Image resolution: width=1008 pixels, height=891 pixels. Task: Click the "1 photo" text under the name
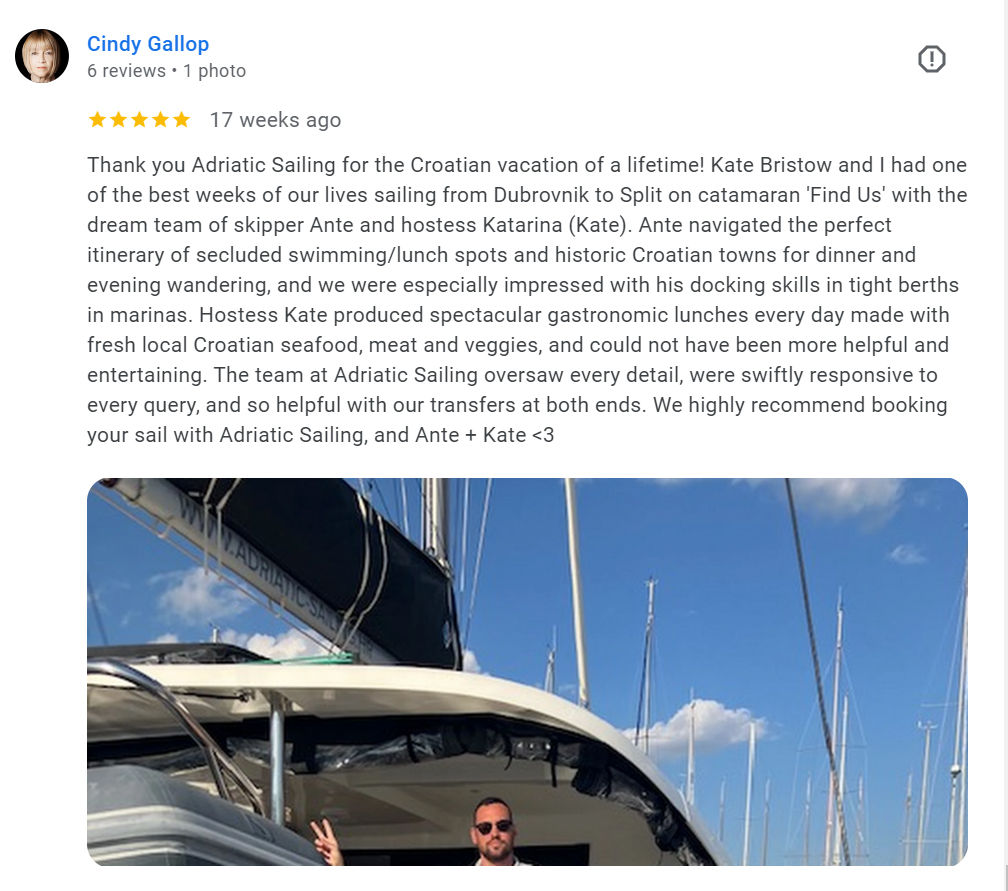click(x=214, y=71)
